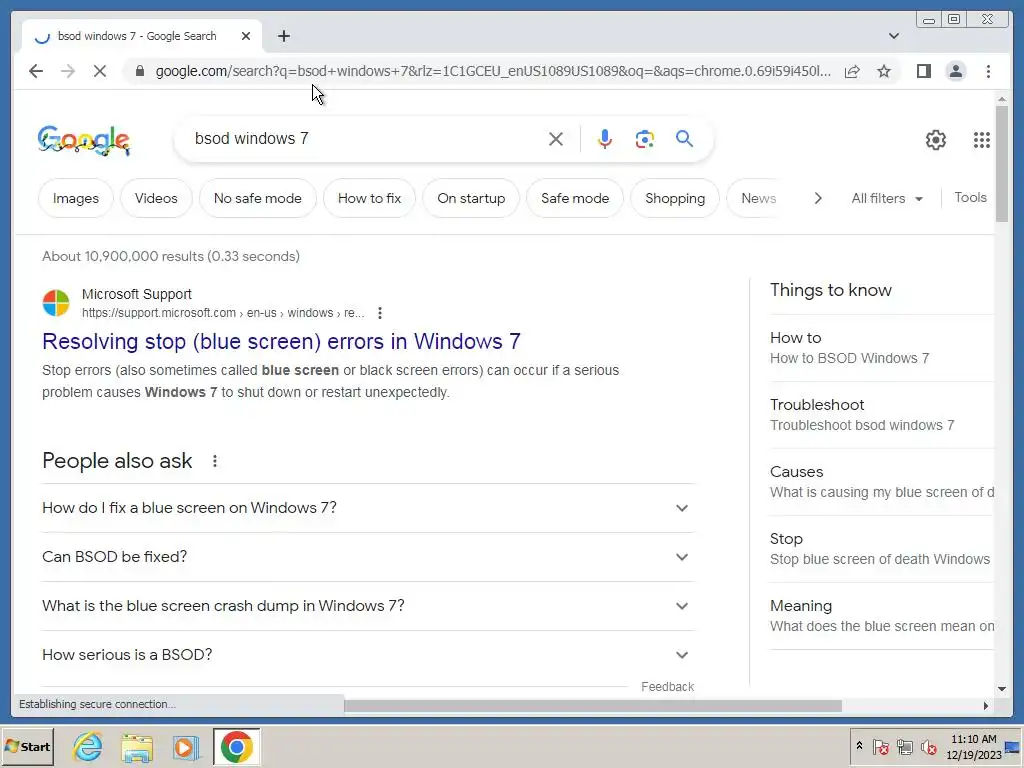
Task: Open the 'People also ask' three-dot menu
Action: pos(215,461)
